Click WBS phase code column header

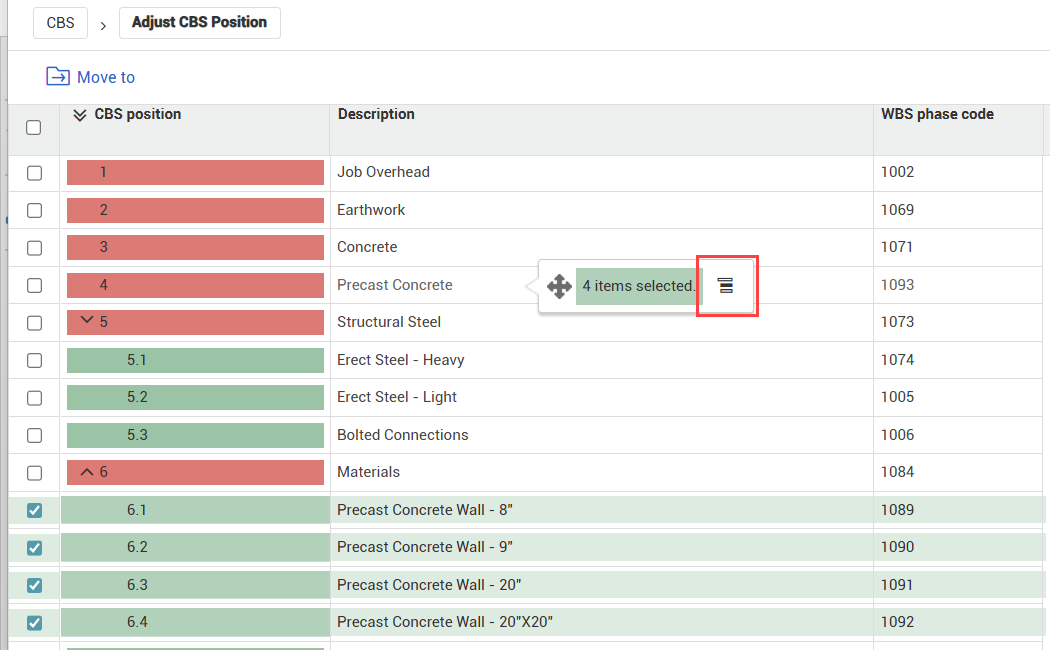937,115
